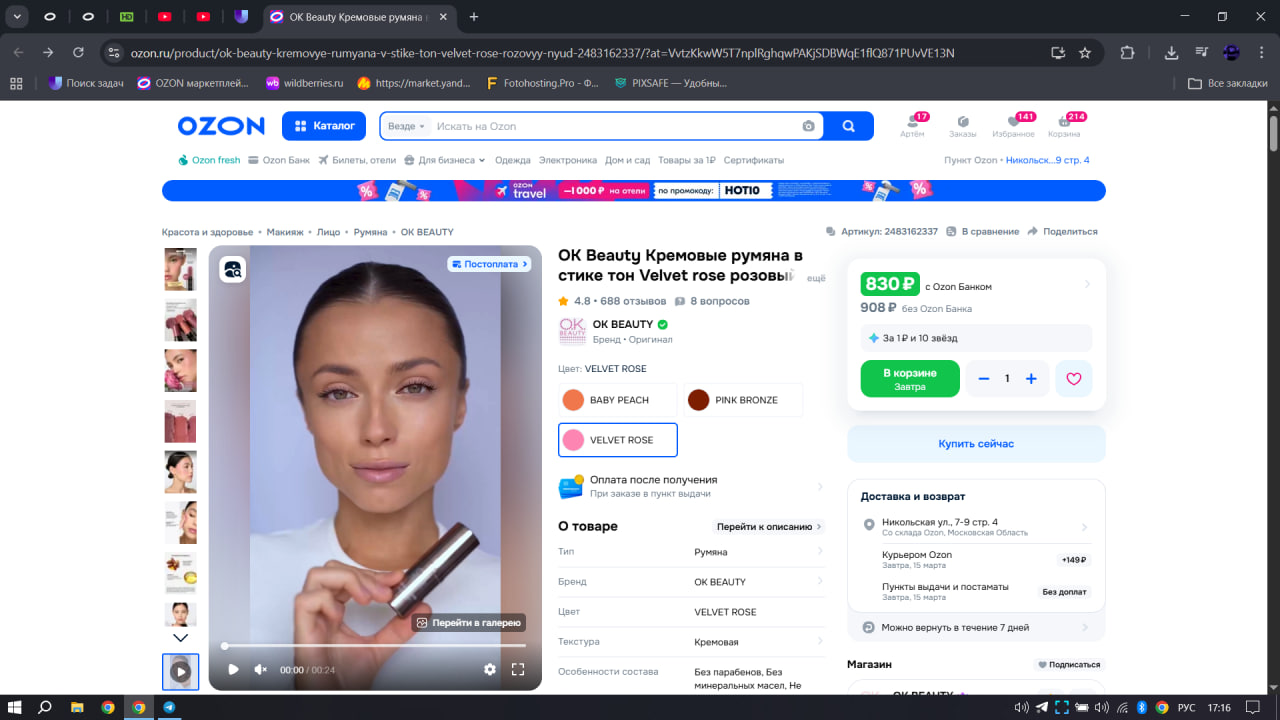This screenshot has height=720, width=1280.
Task: Open return policy 7 days details
Action: (976, 628)
